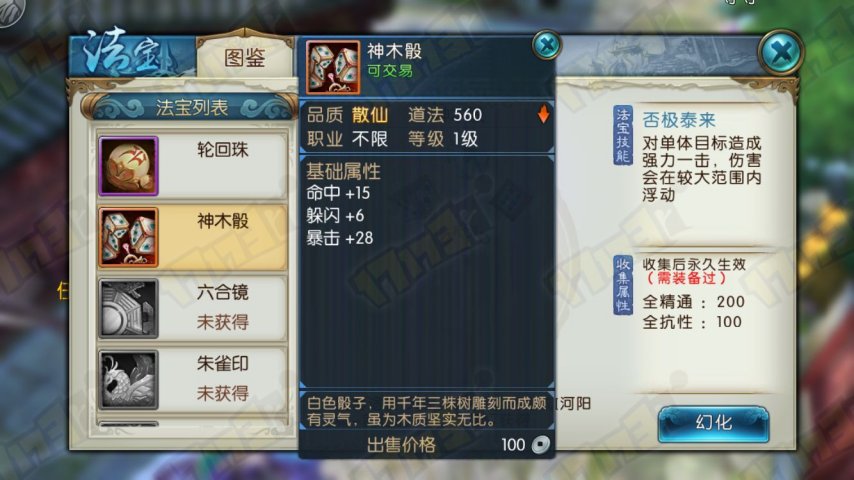Image resolution: width=854 pixels, height=480 pixels.
Task: Switch to the 图鉴 tab
Action: 245,57
